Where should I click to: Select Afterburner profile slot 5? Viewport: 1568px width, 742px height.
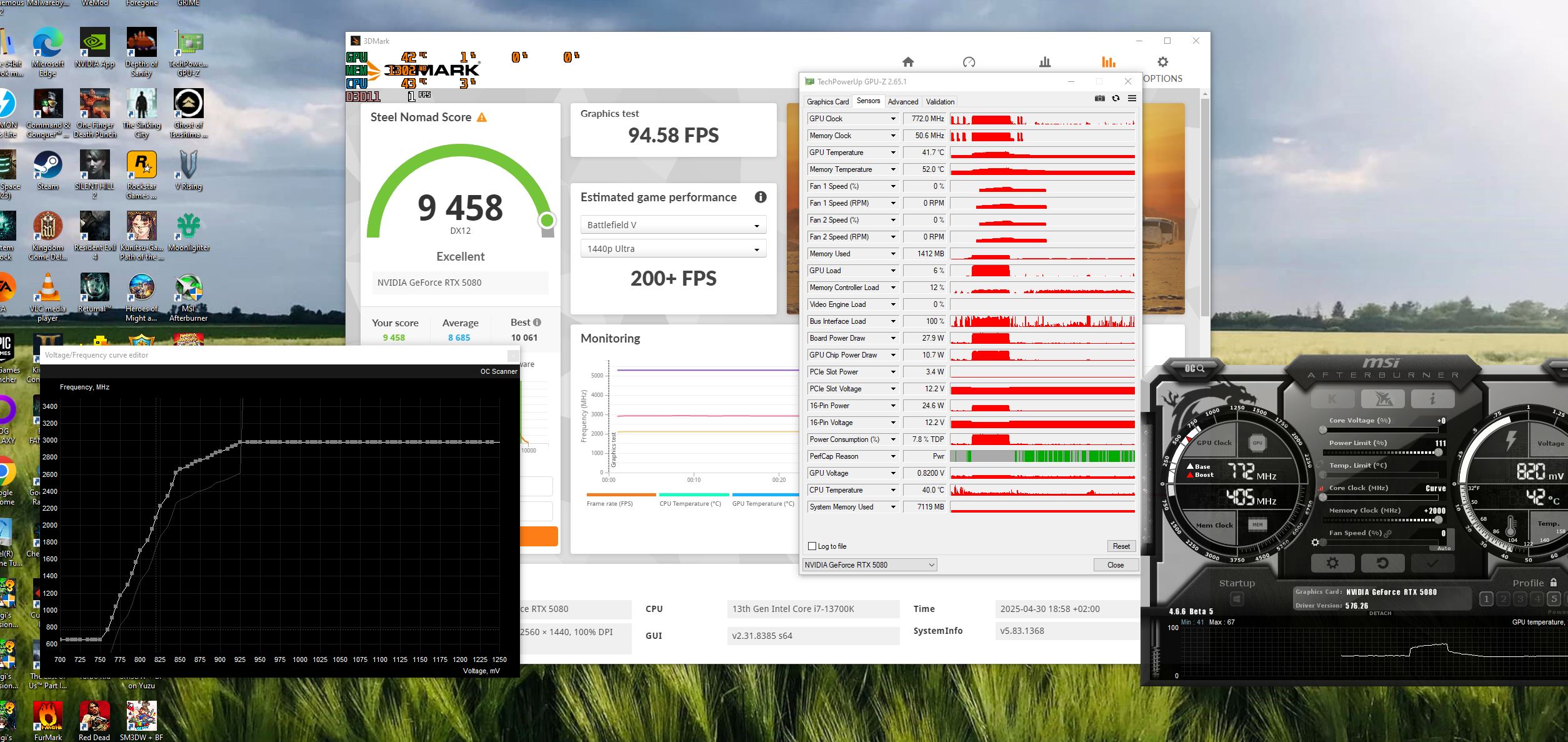pos(1554,599)
